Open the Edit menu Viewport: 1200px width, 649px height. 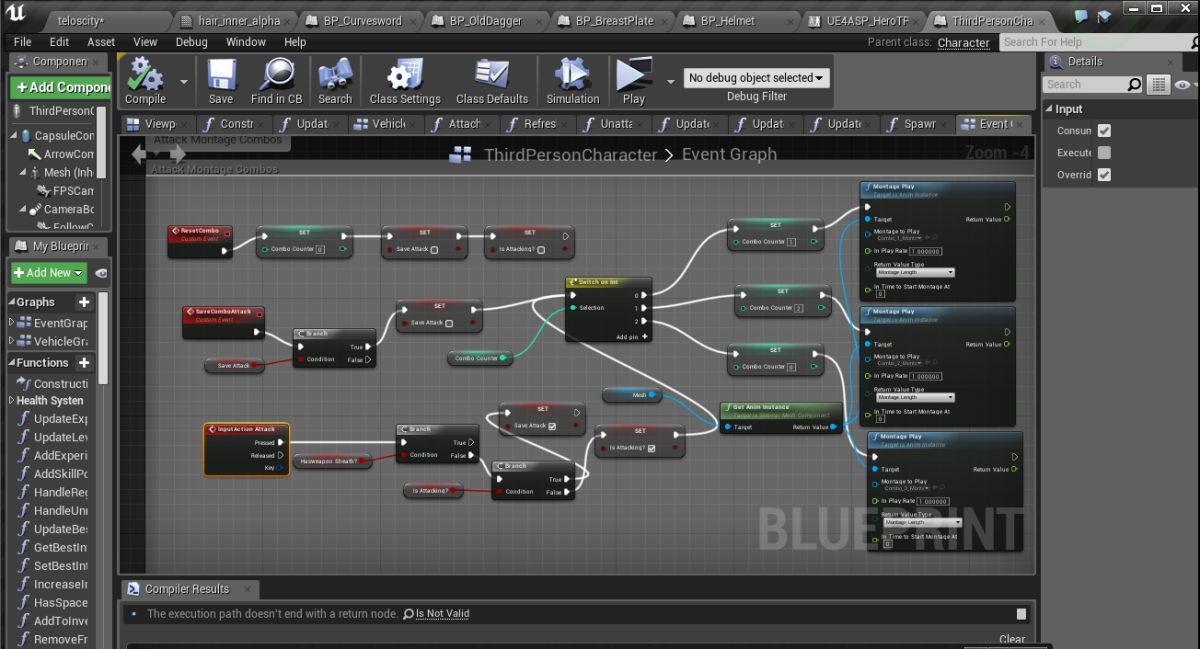pyautogui.click(x=59, y=42)
